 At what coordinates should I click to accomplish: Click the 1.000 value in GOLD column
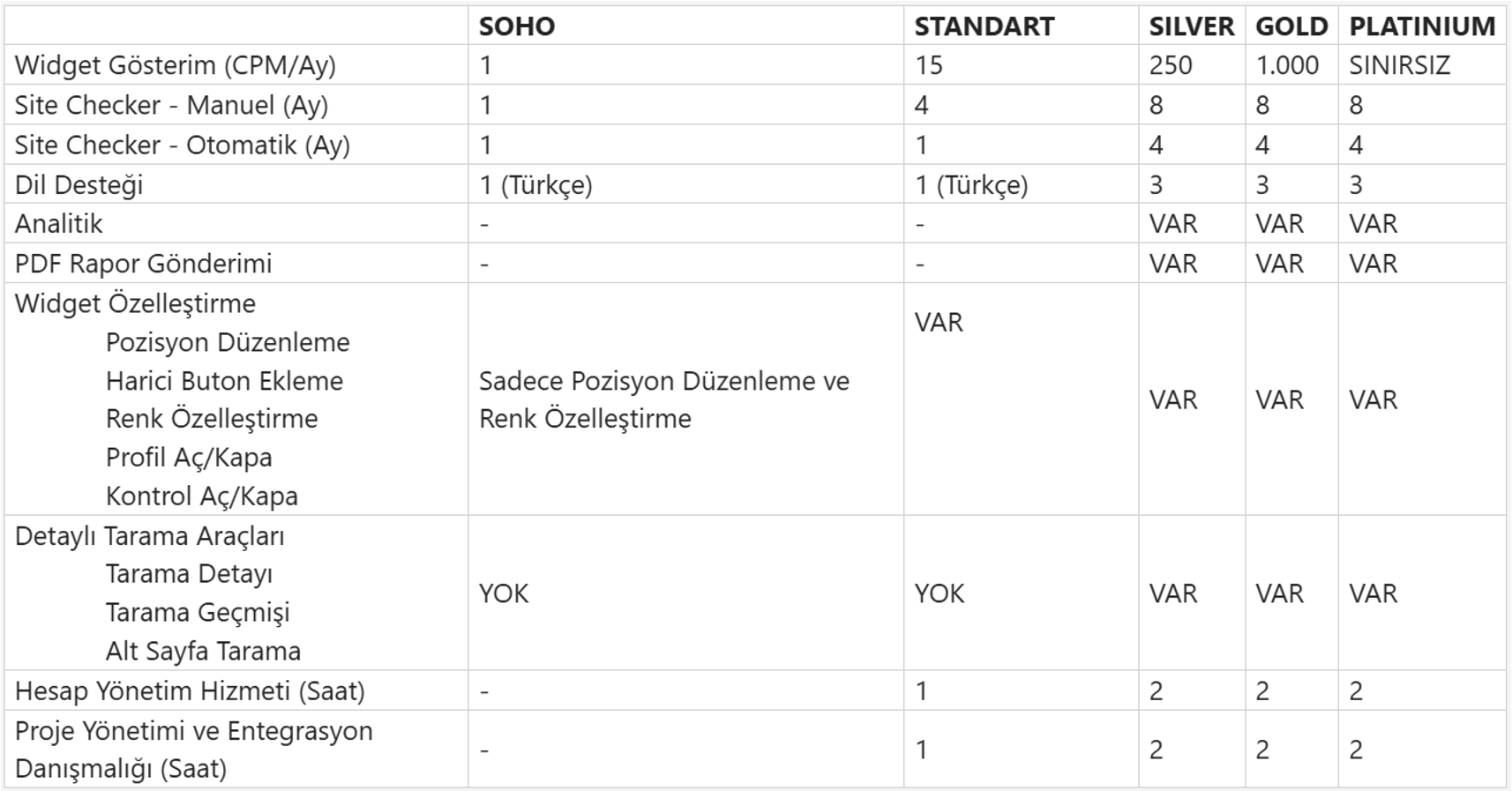(x=1287, y=65)
